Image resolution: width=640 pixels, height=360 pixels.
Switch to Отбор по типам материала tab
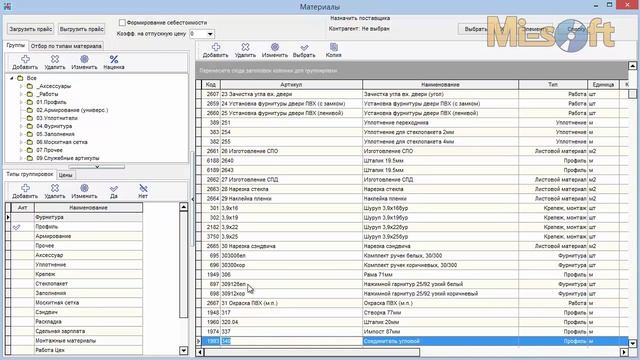[66, 46]
